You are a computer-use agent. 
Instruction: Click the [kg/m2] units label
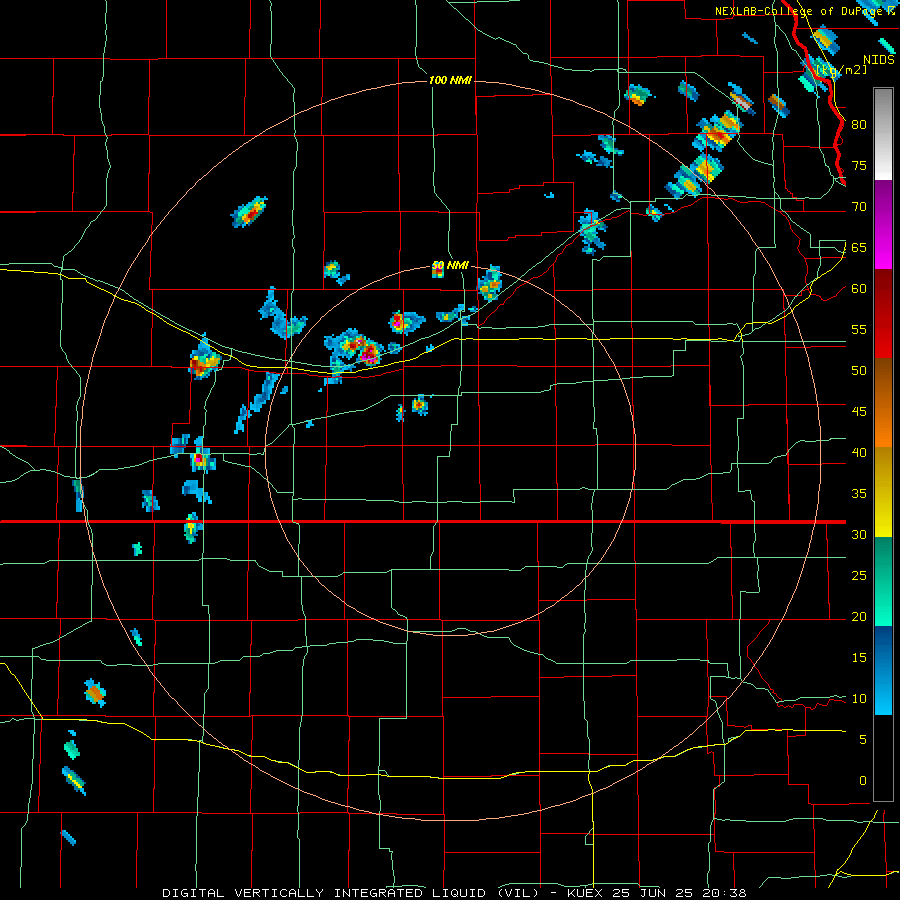841,70
